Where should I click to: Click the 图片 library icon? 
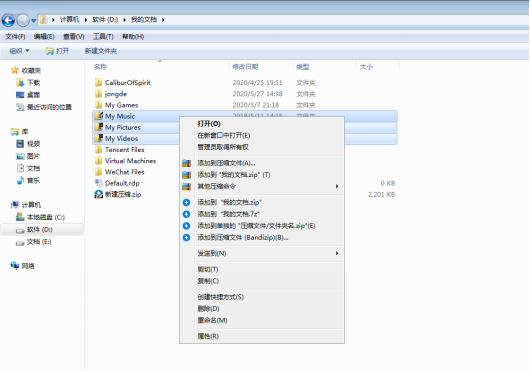20,156
